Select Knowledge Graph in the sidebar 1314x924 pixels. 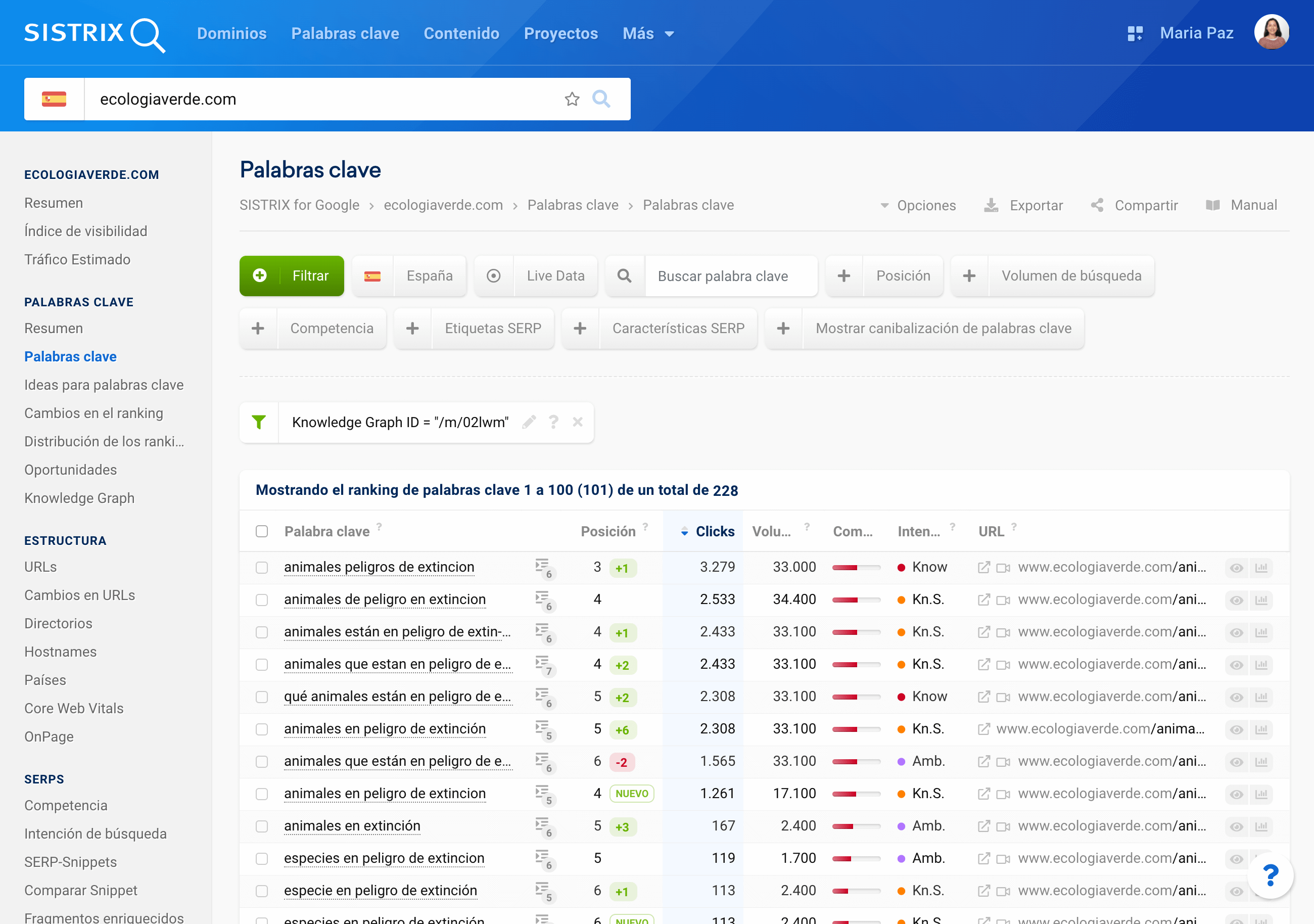[x=79, y=498]
